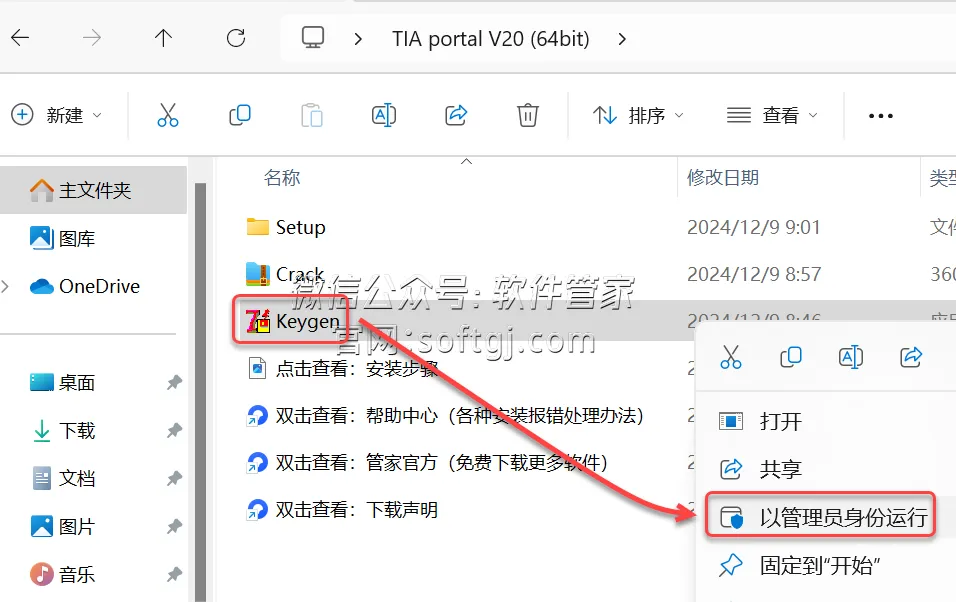
Task: Select the TIA portal V20 (64bit) breadcrumb
Action: coord(491,39)
